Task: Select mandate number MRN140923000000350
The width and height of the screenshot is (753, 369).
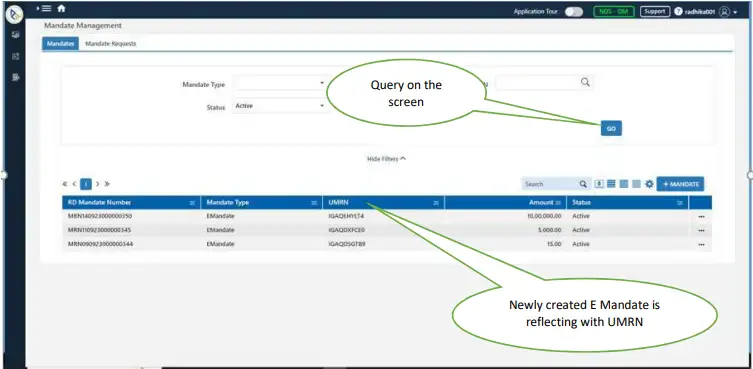Action: pyautogui.click(x=100, y=216)
